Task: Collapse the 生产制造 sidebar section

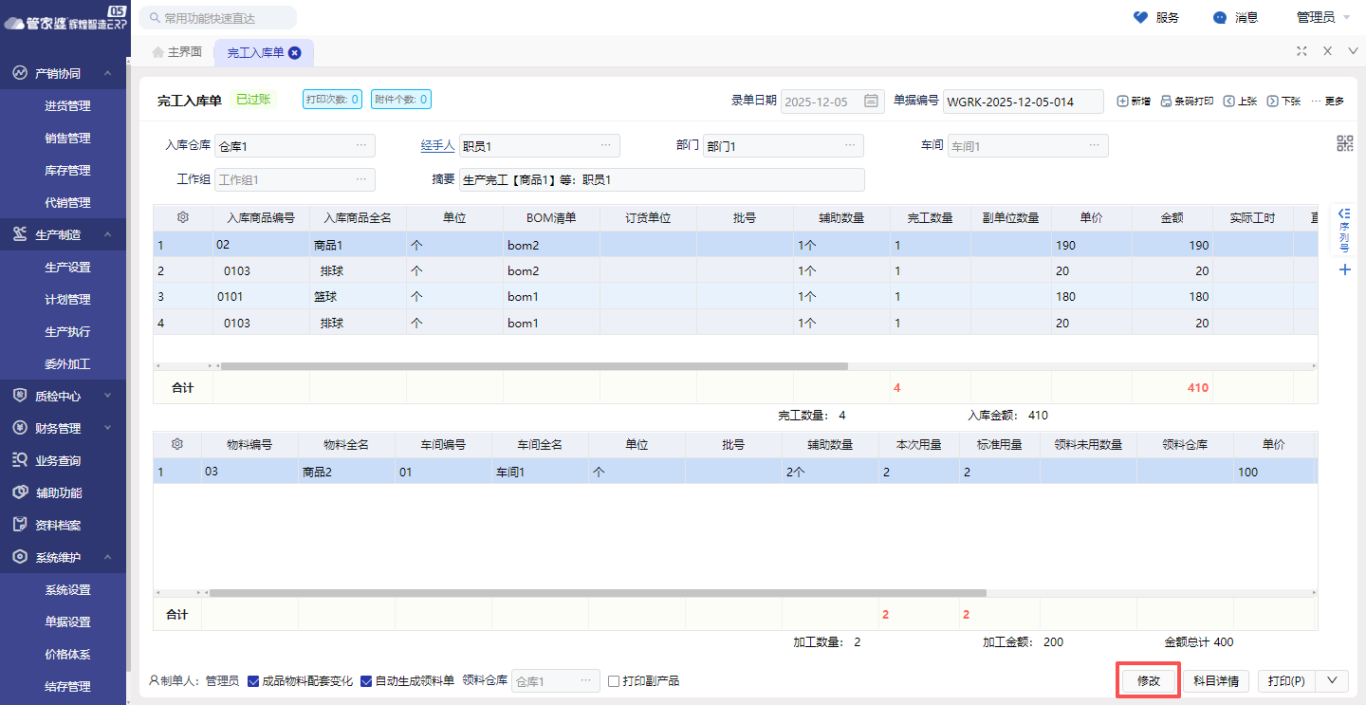Action: pyautogui.click(x=107, y=235)
